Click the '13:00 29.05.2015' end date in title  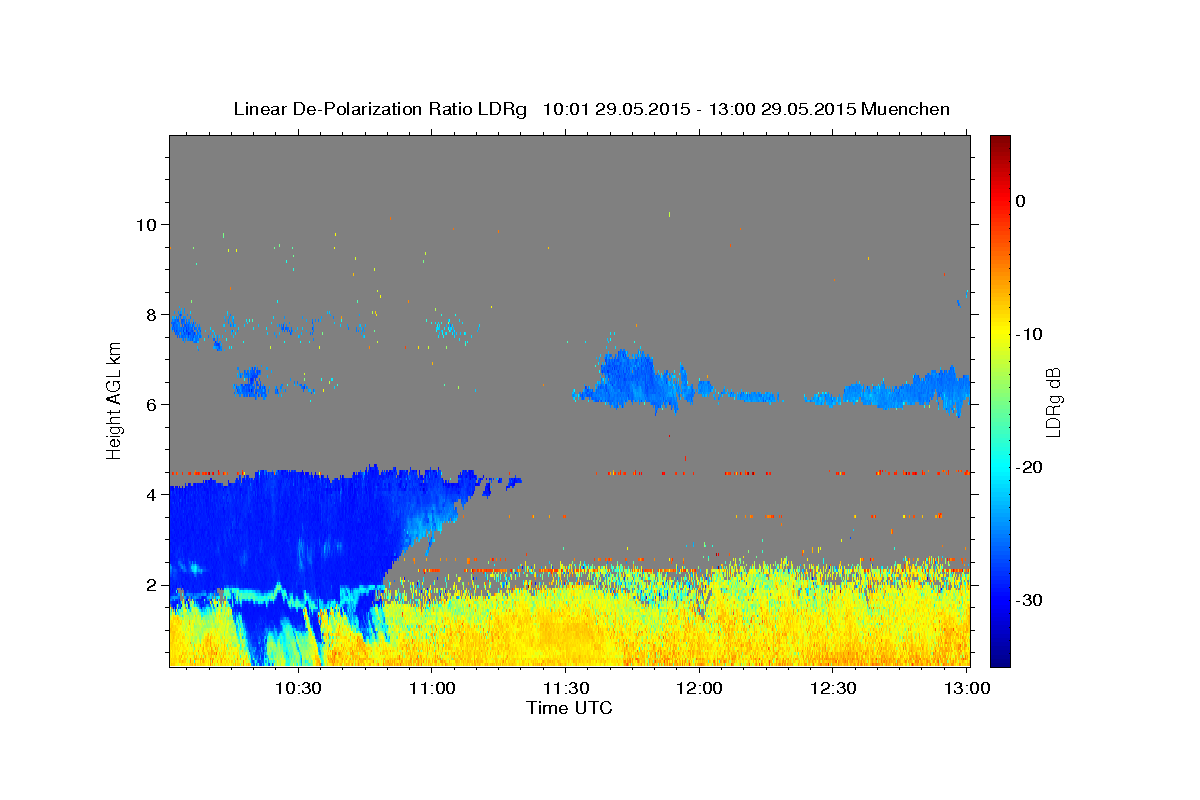[782, 109]
